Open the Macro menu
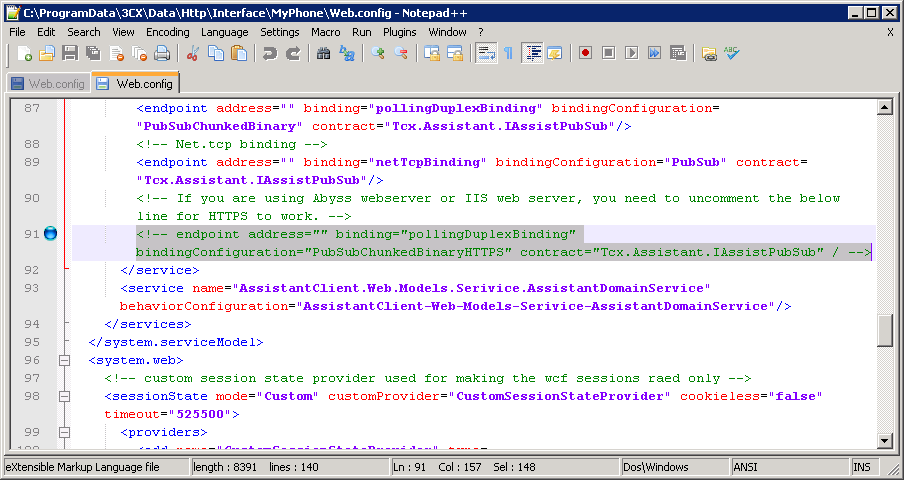The height and width of the screenshot is (480, 904). click(x=326, y=32)
